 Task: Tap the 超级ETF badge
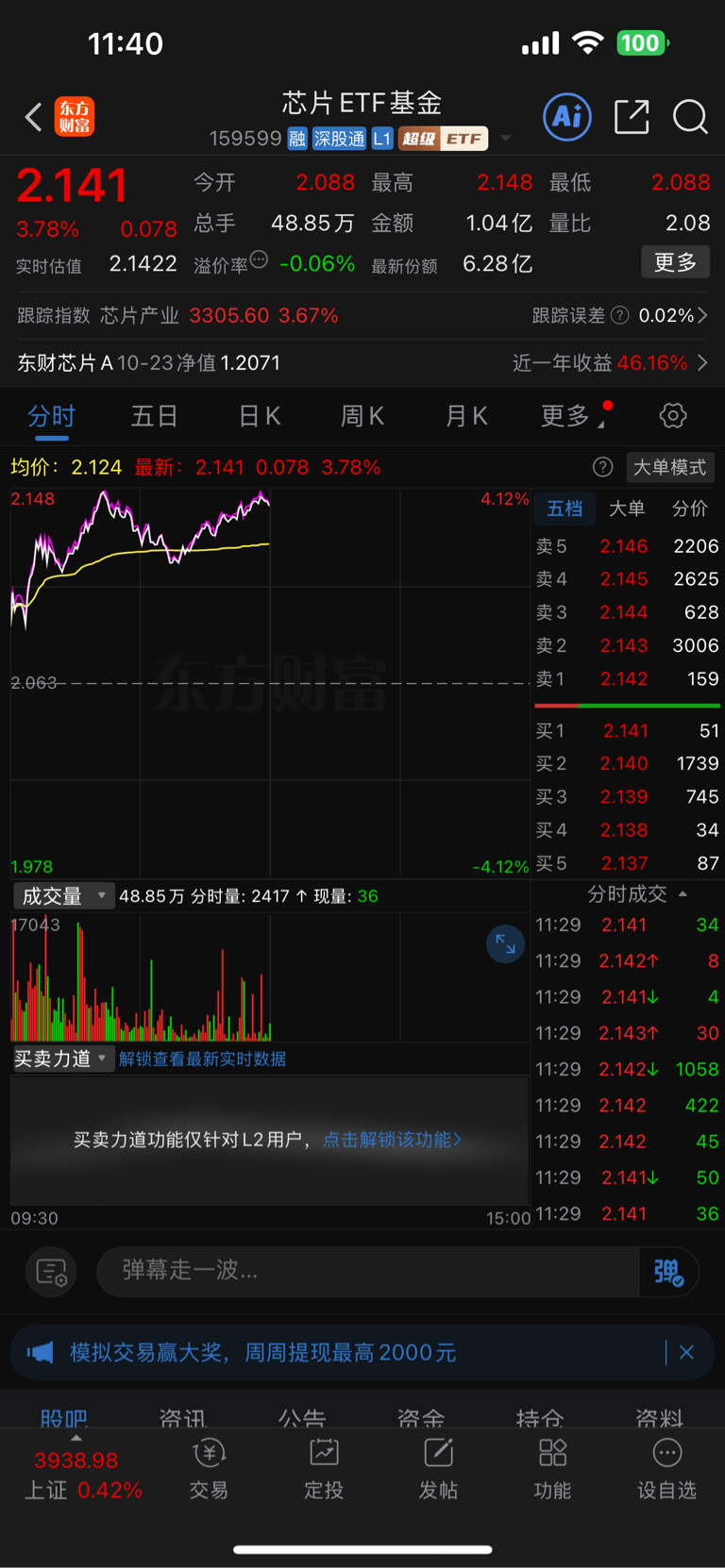coord(443,139)
